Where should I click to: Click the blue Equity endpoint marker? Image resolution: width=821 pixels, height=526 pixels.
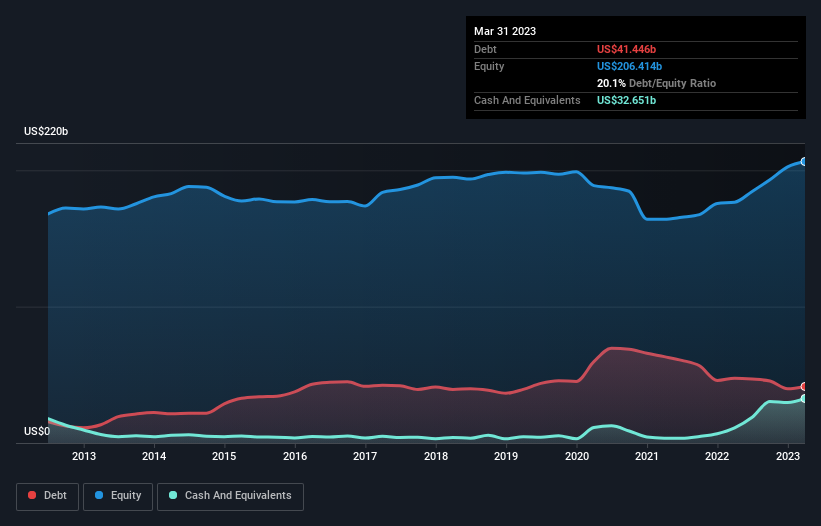click(804, 162)
